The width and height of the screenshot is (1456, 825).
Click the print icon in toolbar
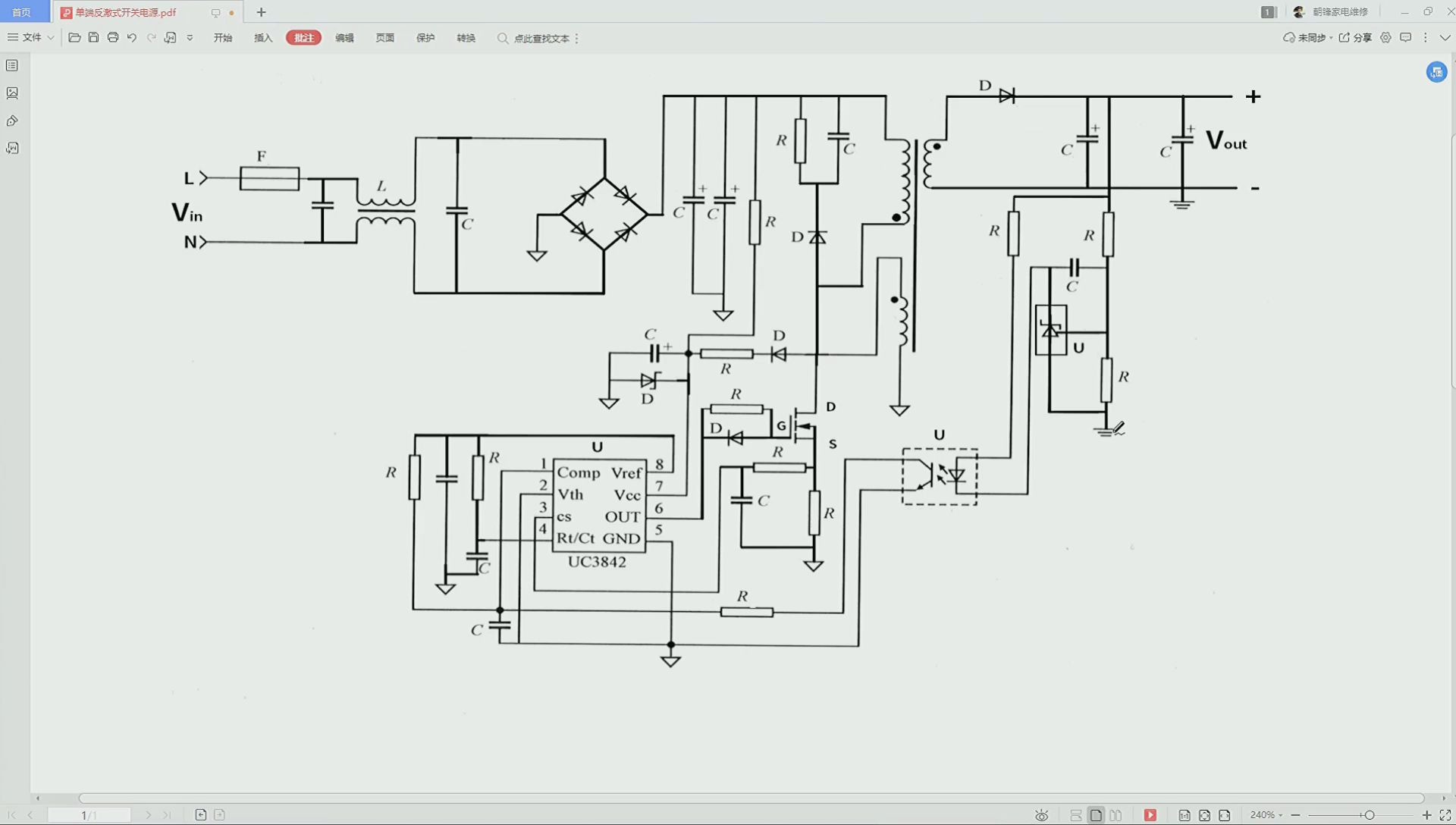click(x=113, y=38)
